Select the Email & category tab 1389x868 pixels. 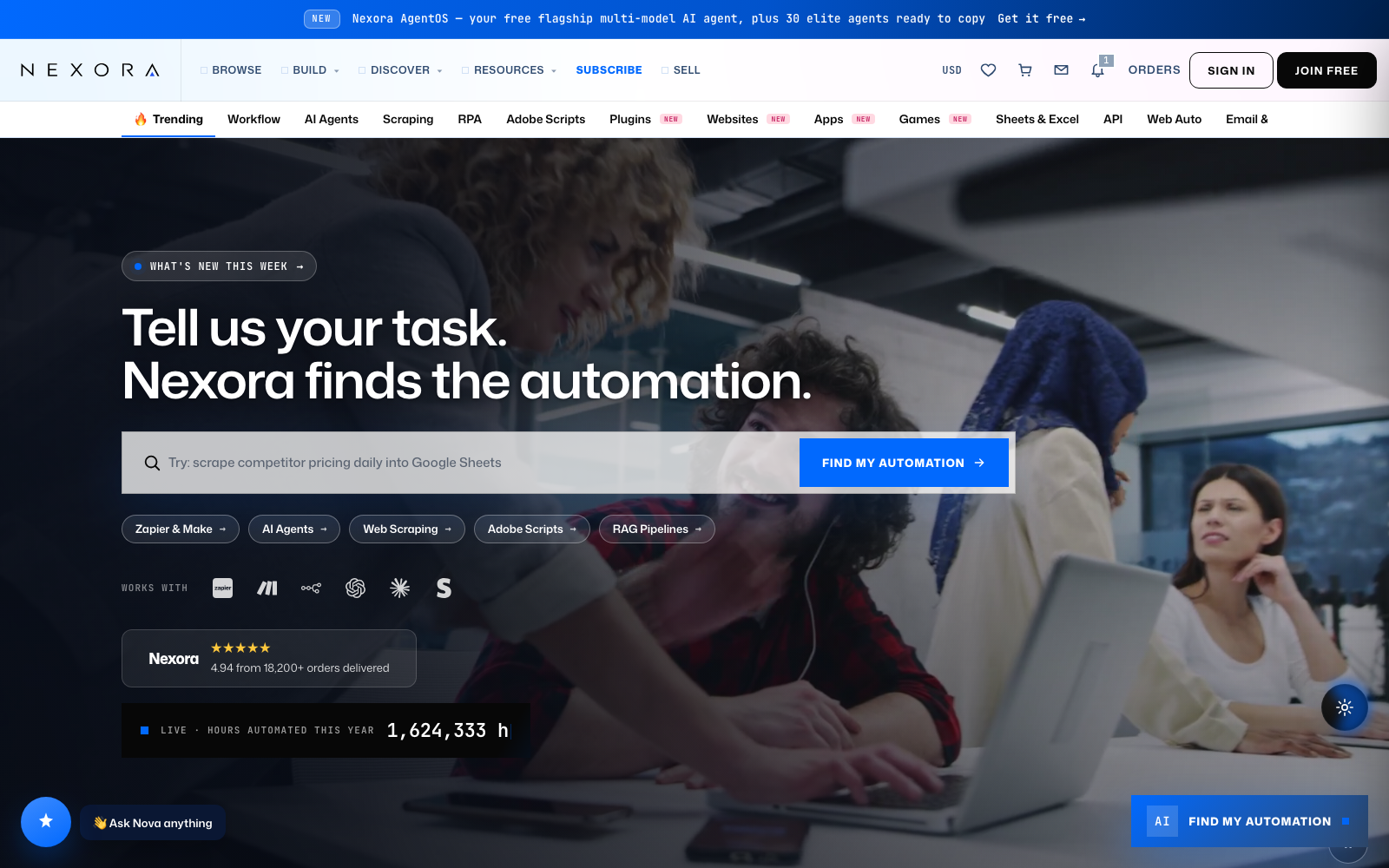point(1247,120)
